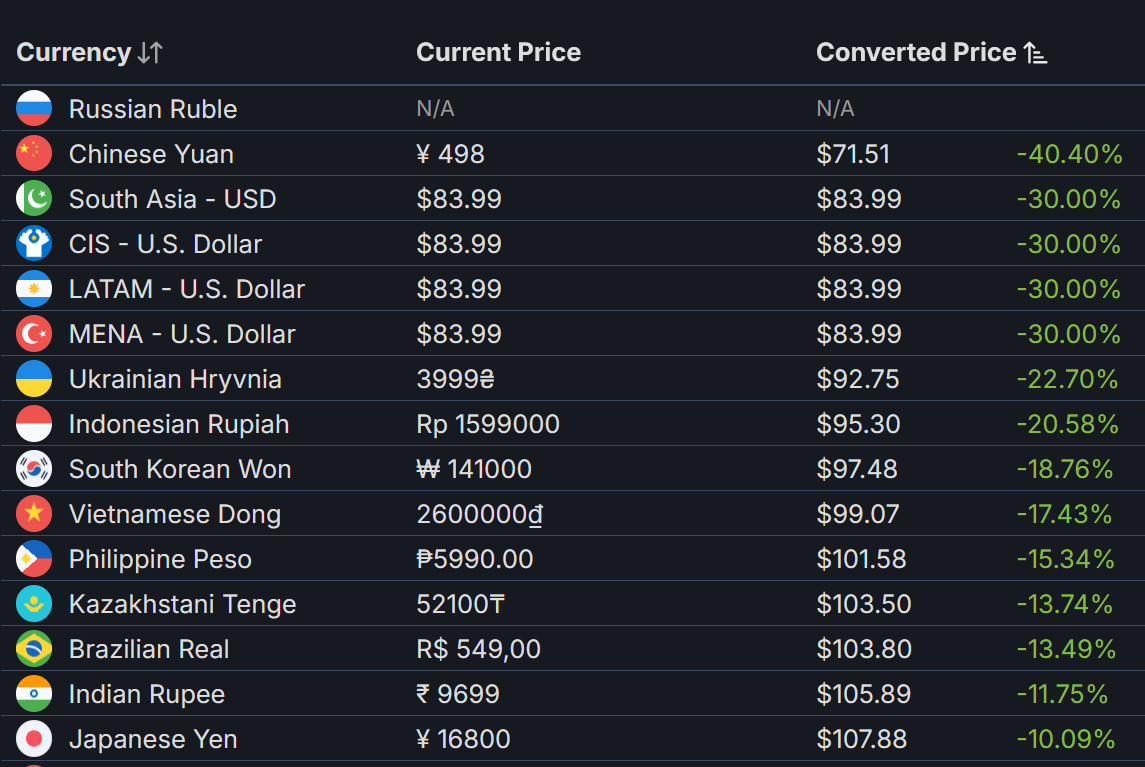
Task: Click the Russian Ruble flag icon
Action: click(34, 108)
